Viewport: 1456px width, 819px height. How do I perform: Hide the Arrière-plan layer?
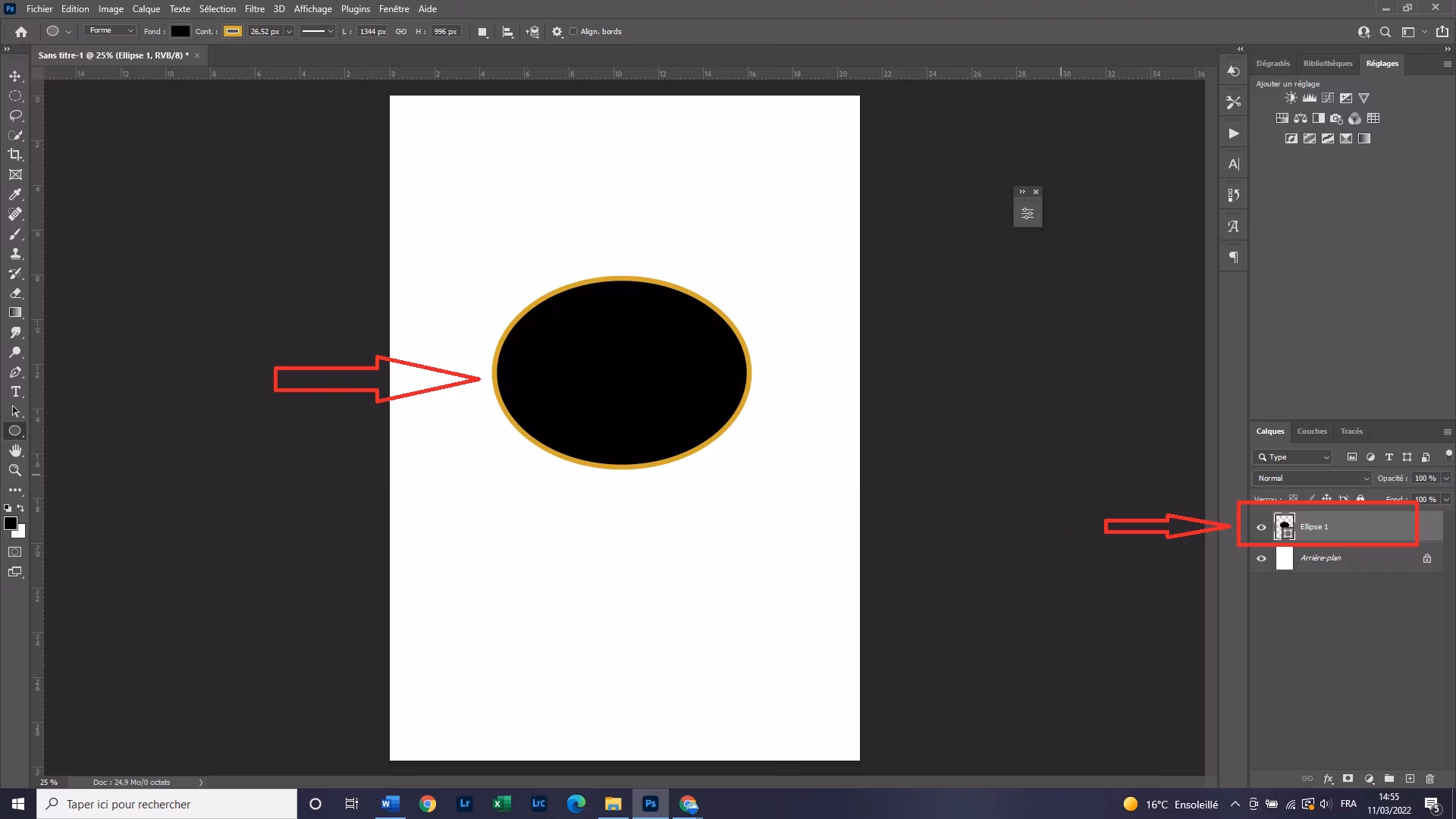1261,558
